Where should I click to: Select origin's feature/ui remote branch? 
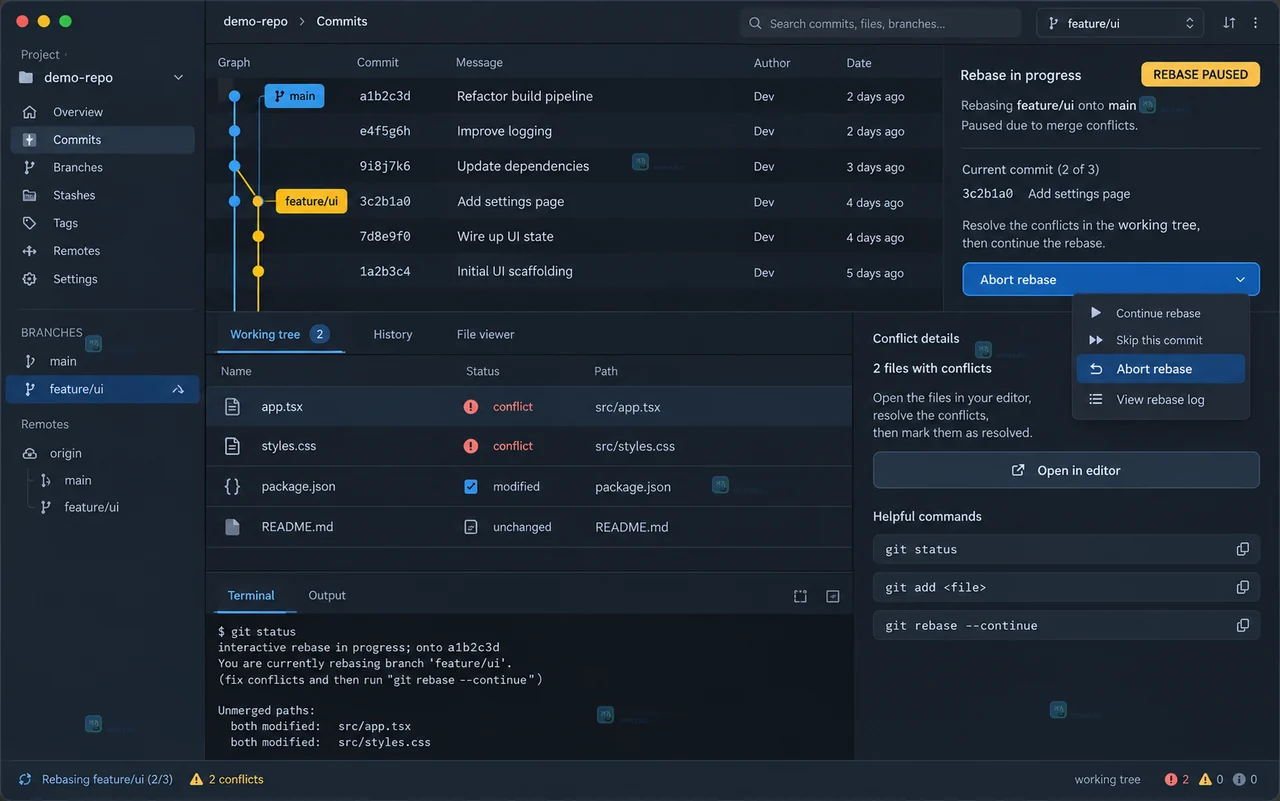(x=91, y=507)
